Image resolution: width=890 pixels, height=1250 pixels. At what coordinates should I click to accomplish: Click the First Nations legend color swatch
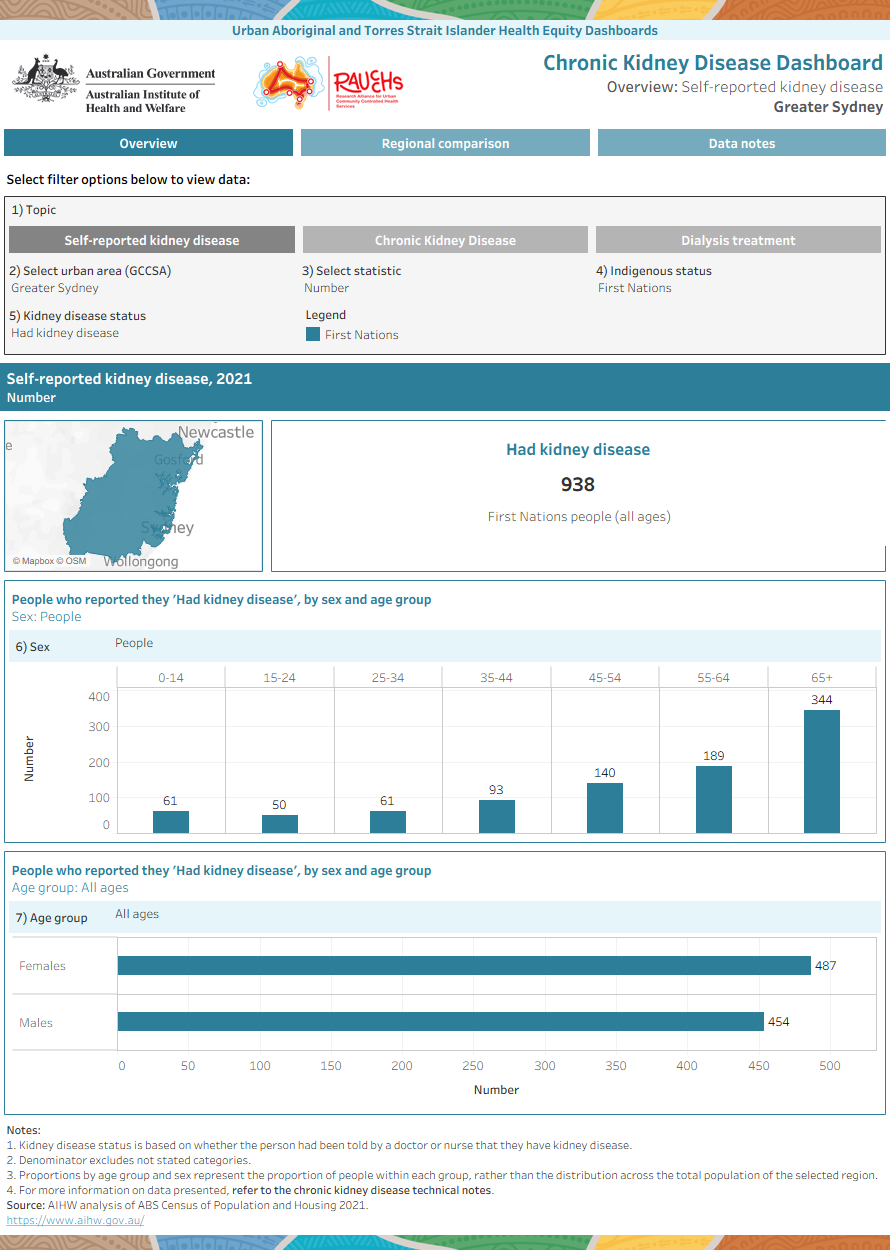[x=313, y=335]
